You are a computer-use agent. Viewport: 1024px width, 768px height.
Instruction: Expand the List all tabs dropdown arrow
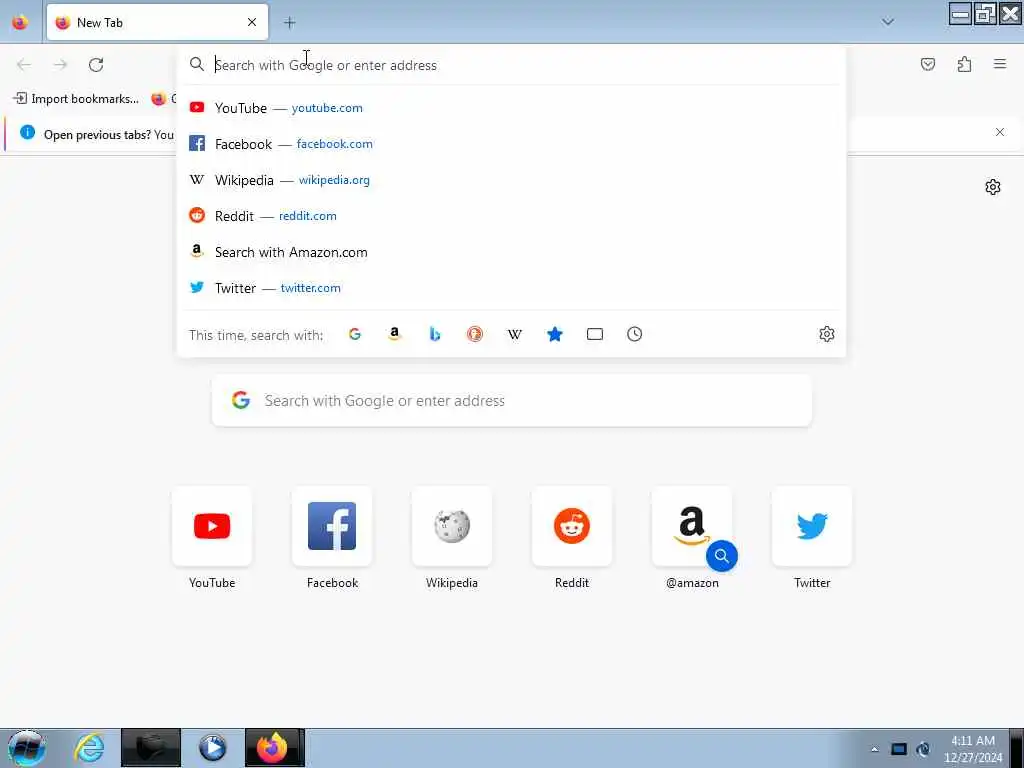point(888,22)
